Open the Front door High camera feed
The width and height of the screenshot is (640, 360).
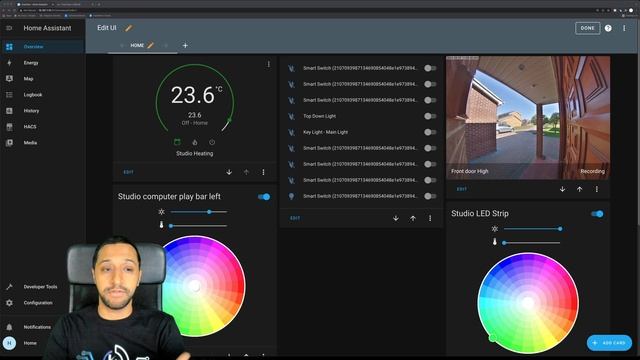coord(528,118)
